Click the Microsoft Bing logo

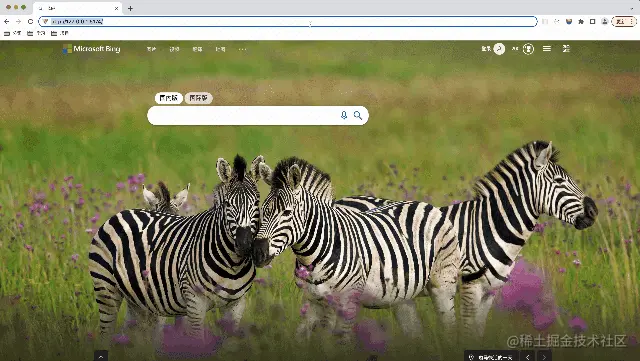point(92,49)
